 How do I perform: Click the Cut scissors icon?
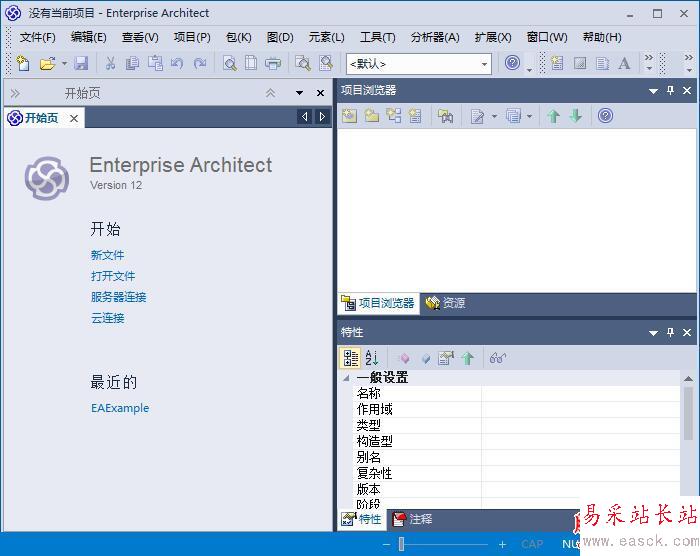pos(110,63)
